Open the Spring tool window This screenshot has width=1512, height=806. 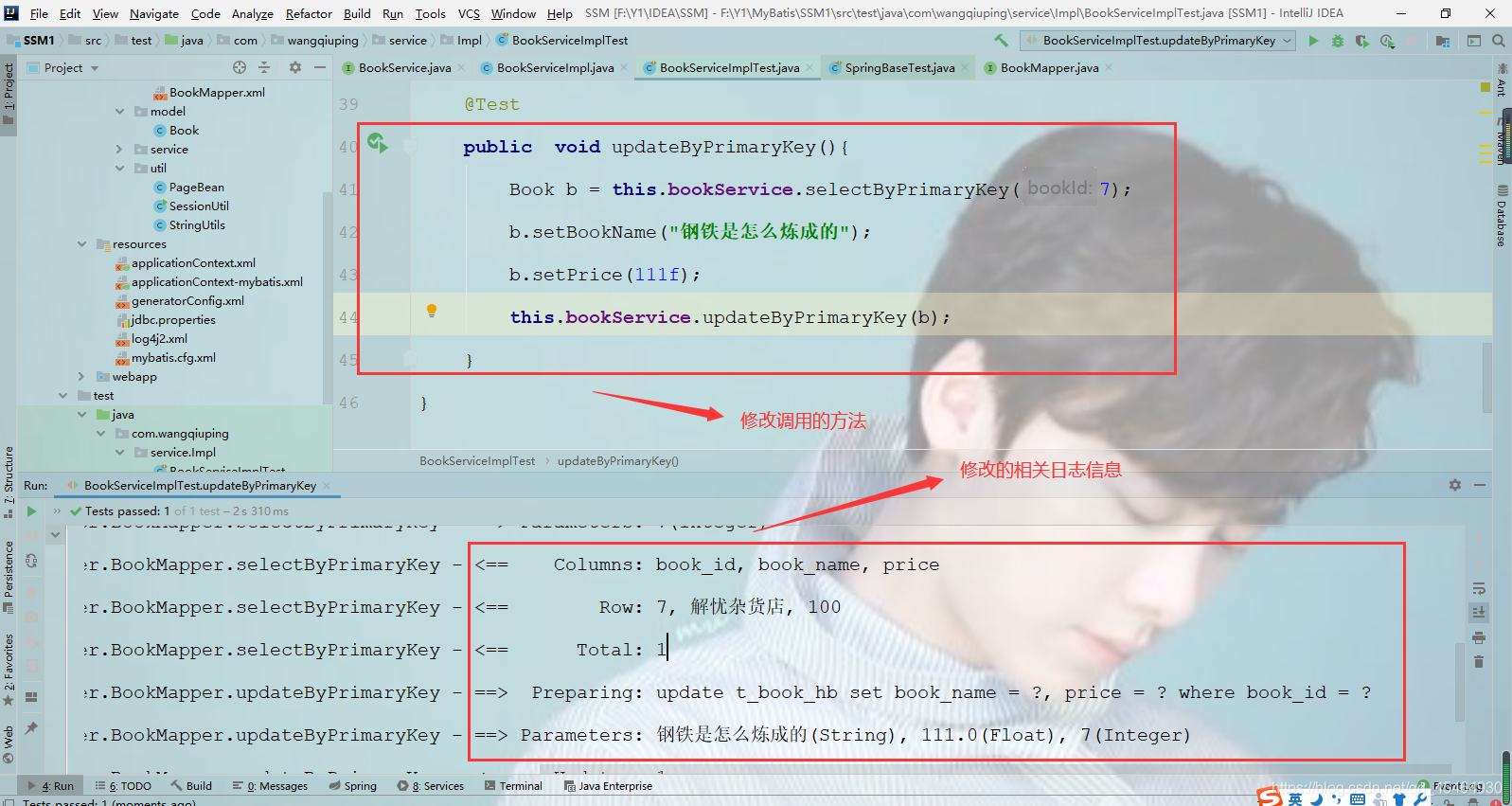(x=352, y=786)
